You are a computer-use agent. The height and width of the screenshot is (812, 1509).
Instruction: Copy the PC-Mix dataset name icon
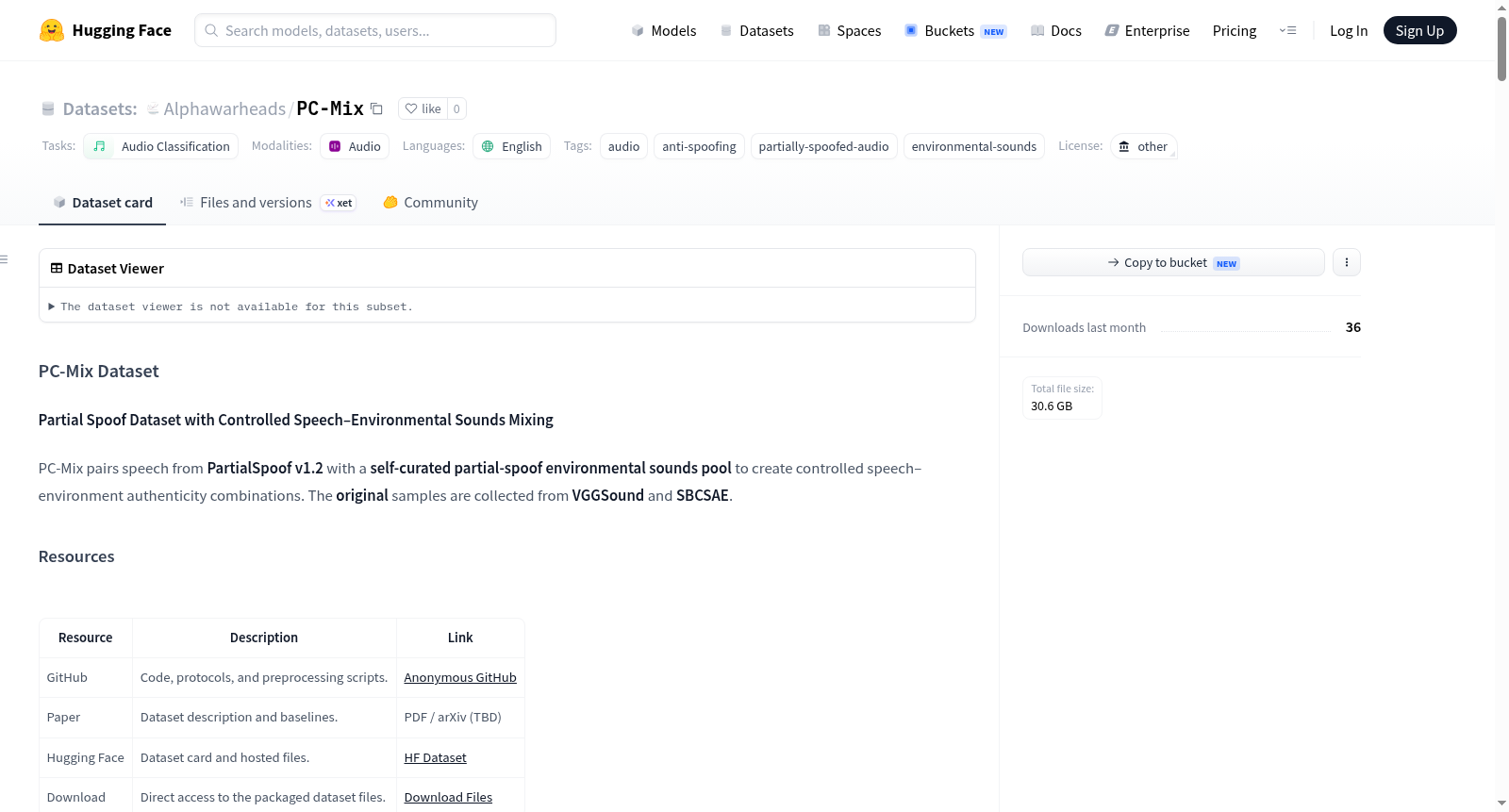376,108
